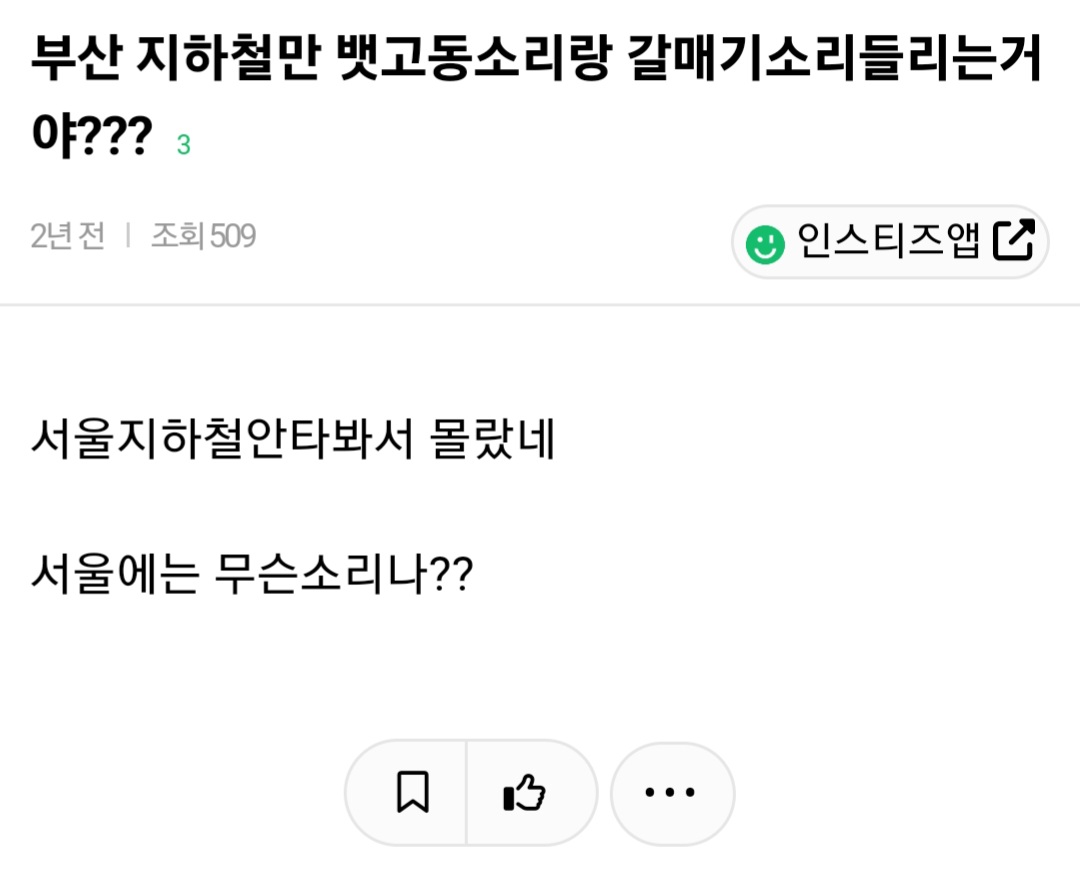The image size is (1080, 890).
Task: Like the post with the thumbs-up icon
Action: click(524, 793)
